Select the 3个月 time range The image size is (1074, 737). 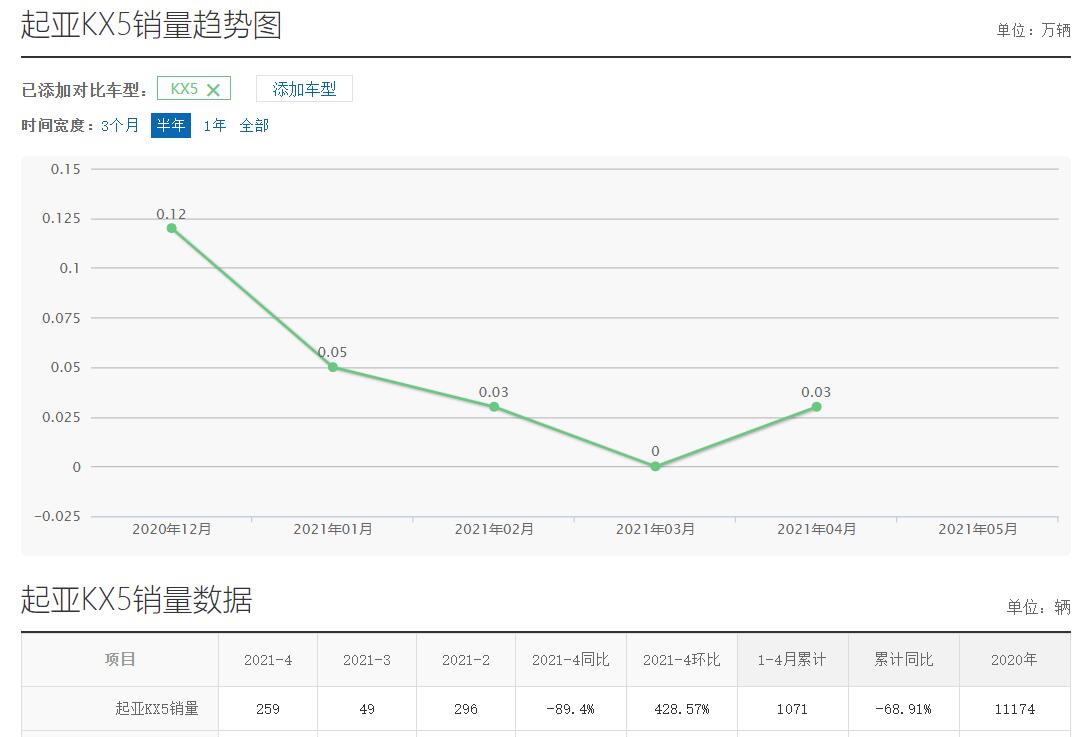click(120, 126)
